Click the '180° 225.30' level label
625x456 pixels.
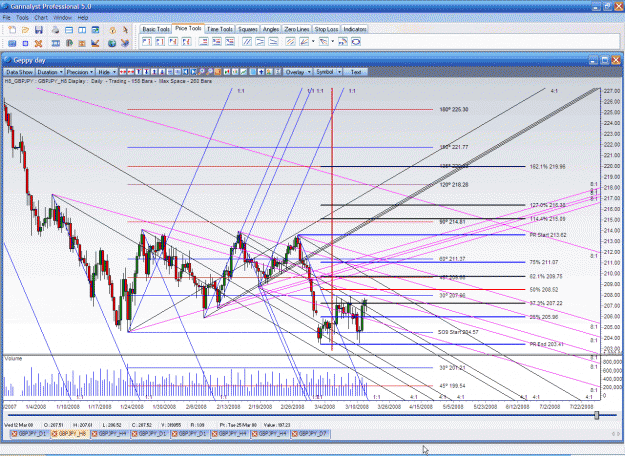[454, 110]
